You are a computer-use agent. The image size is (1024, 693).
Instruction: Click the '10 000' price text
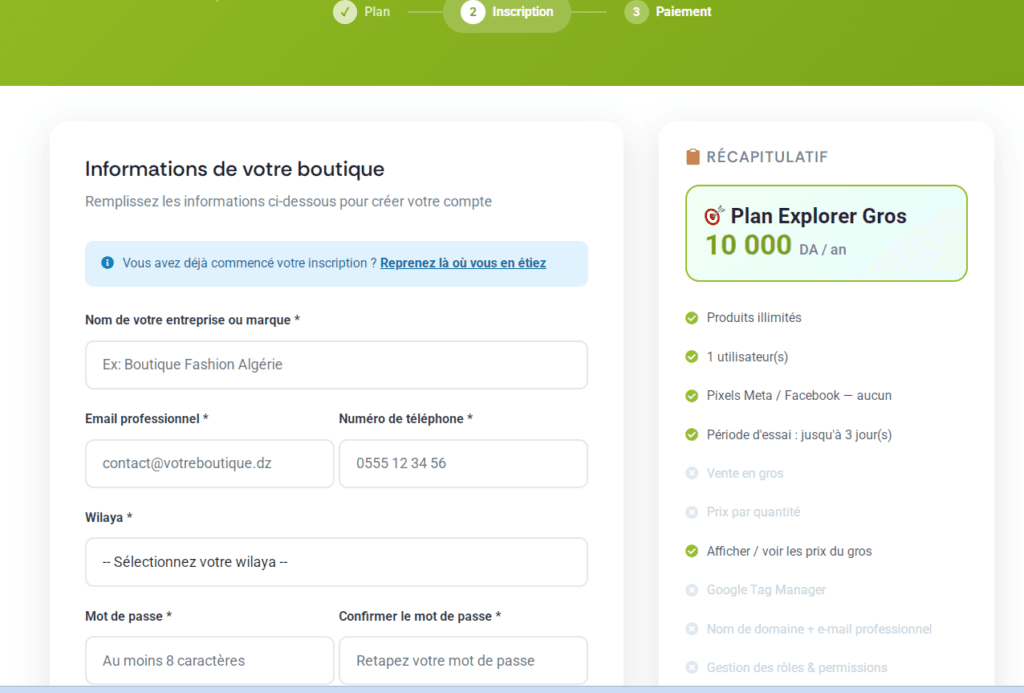point(748,246)
